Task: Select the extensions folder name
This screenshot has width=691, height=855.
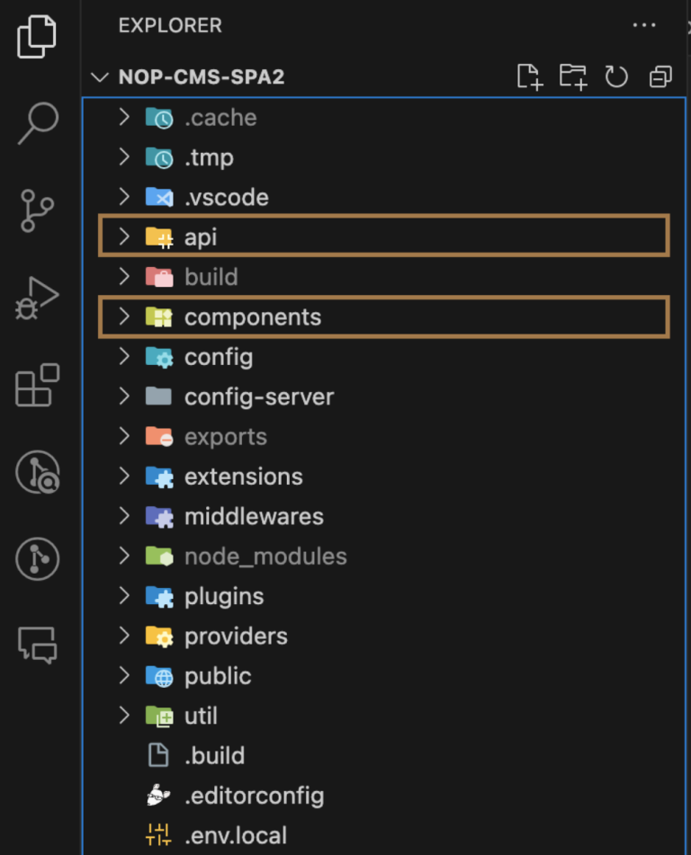Action: coord(243,477)
